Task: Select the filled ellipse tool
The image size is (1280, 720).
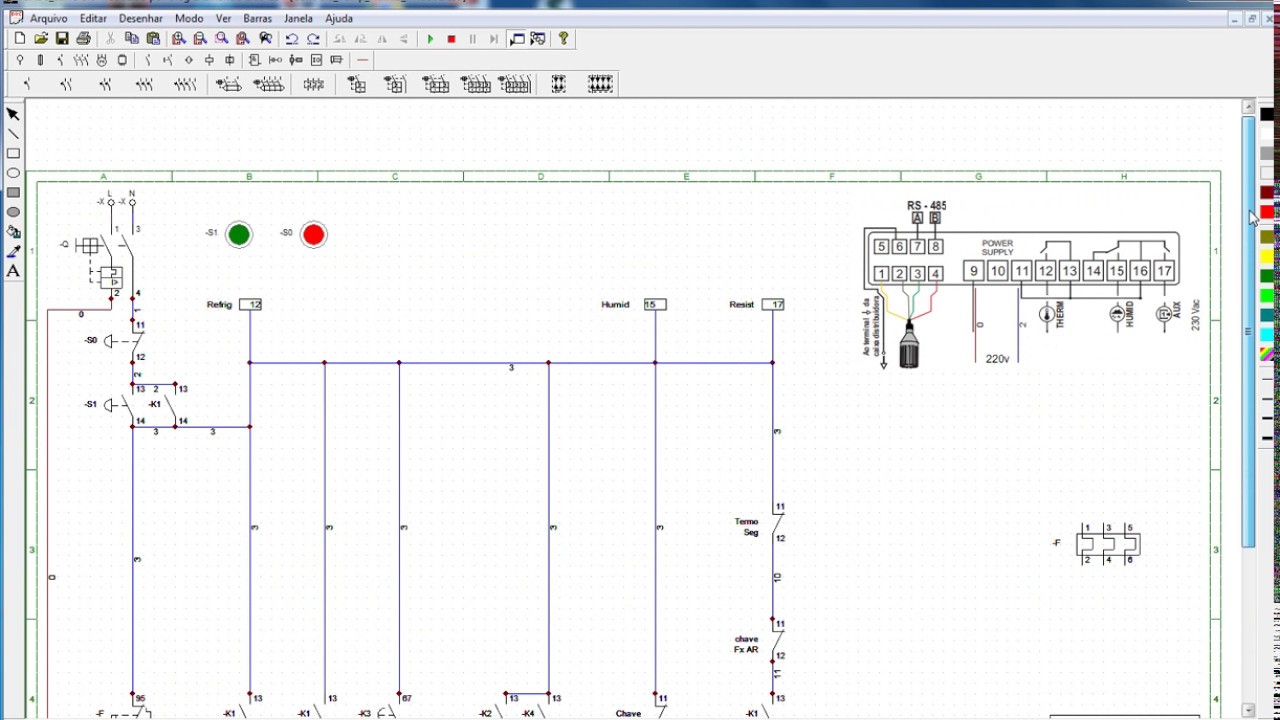Action: (13, 212)
